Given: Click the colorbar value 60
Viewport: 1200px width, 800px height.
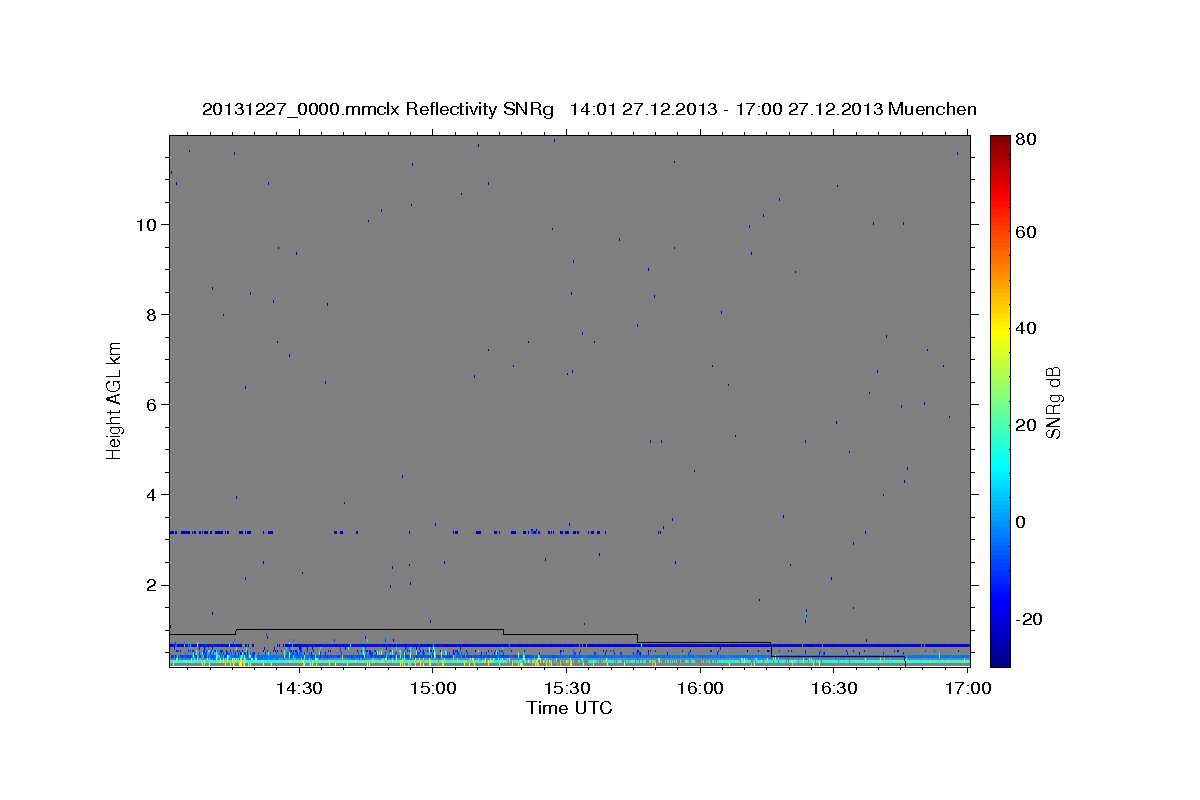Looking at the screenshot, I should [x=1028, y=232].
